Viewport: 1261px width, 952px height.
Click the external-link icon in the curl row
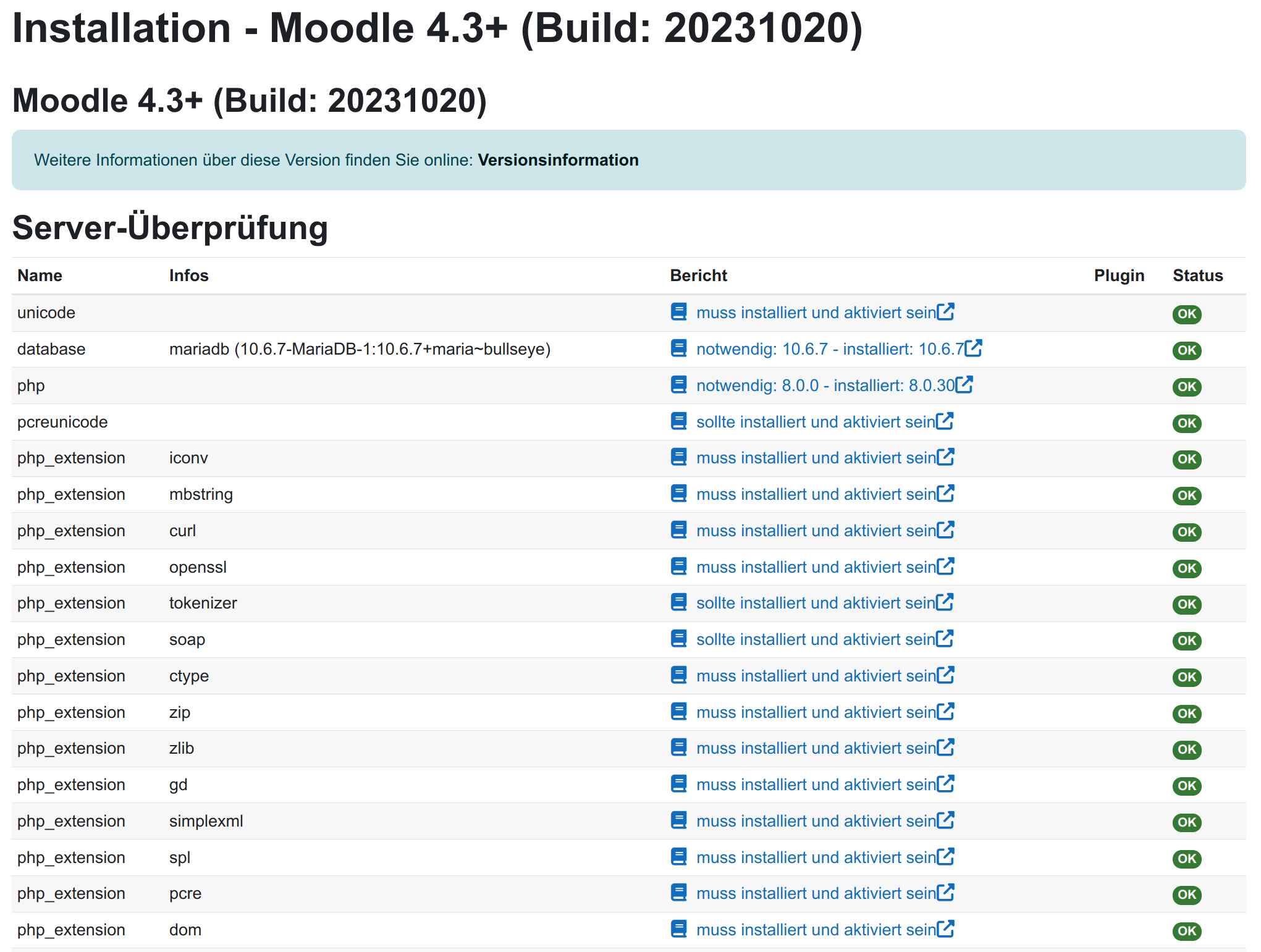pos(945,530)
